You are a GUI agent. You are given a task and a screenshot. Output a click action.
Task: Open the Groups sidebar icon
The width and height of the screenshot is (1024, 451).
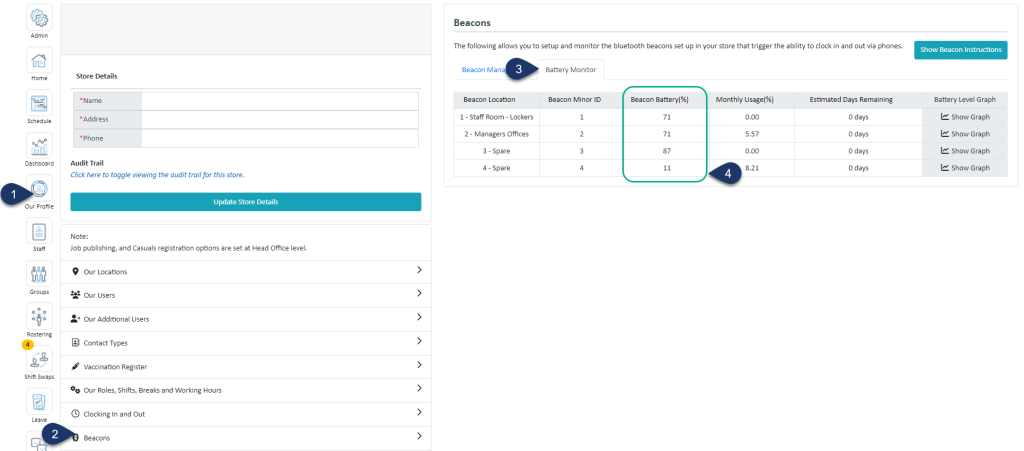pos(39,273)
